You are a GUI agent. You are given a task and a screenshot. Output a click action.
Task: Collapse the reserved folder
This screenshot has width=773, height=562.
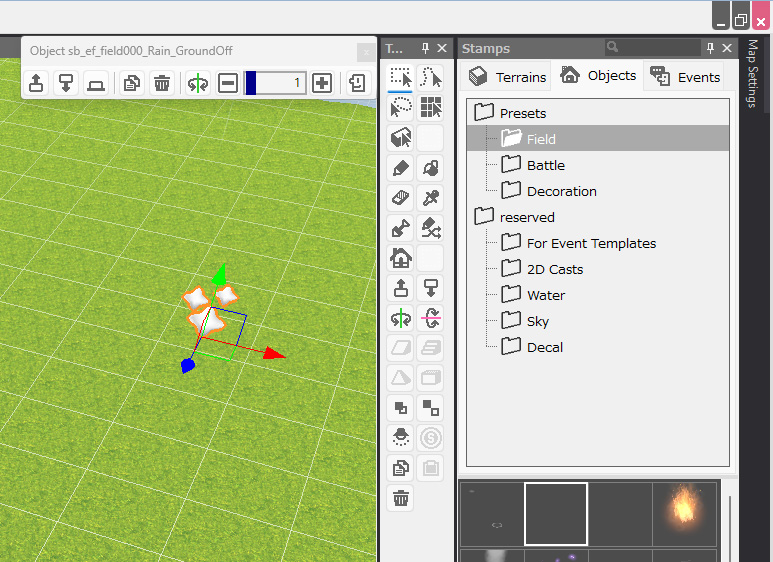pos(484,216)
